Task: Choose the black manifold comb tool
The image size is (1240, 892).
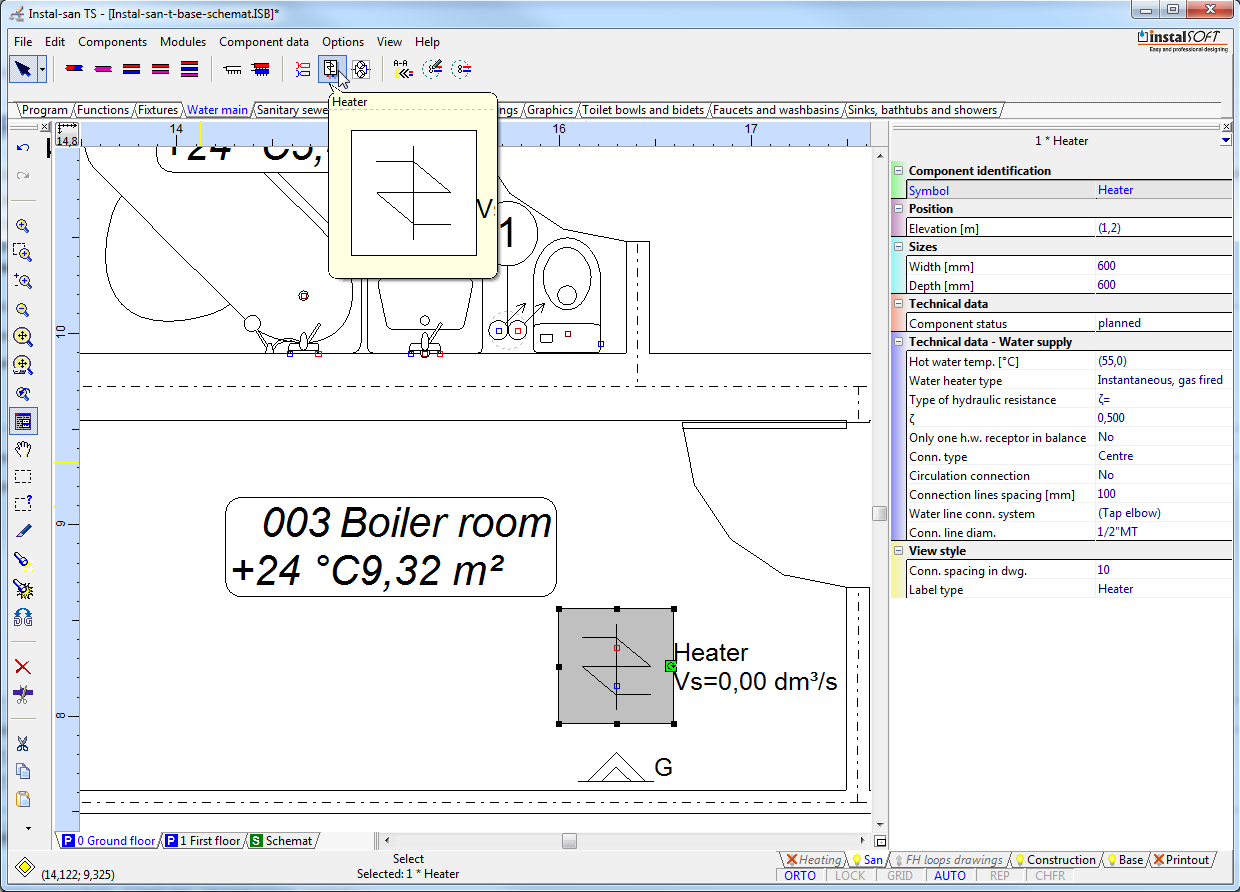Action: (x=232, y=69)
